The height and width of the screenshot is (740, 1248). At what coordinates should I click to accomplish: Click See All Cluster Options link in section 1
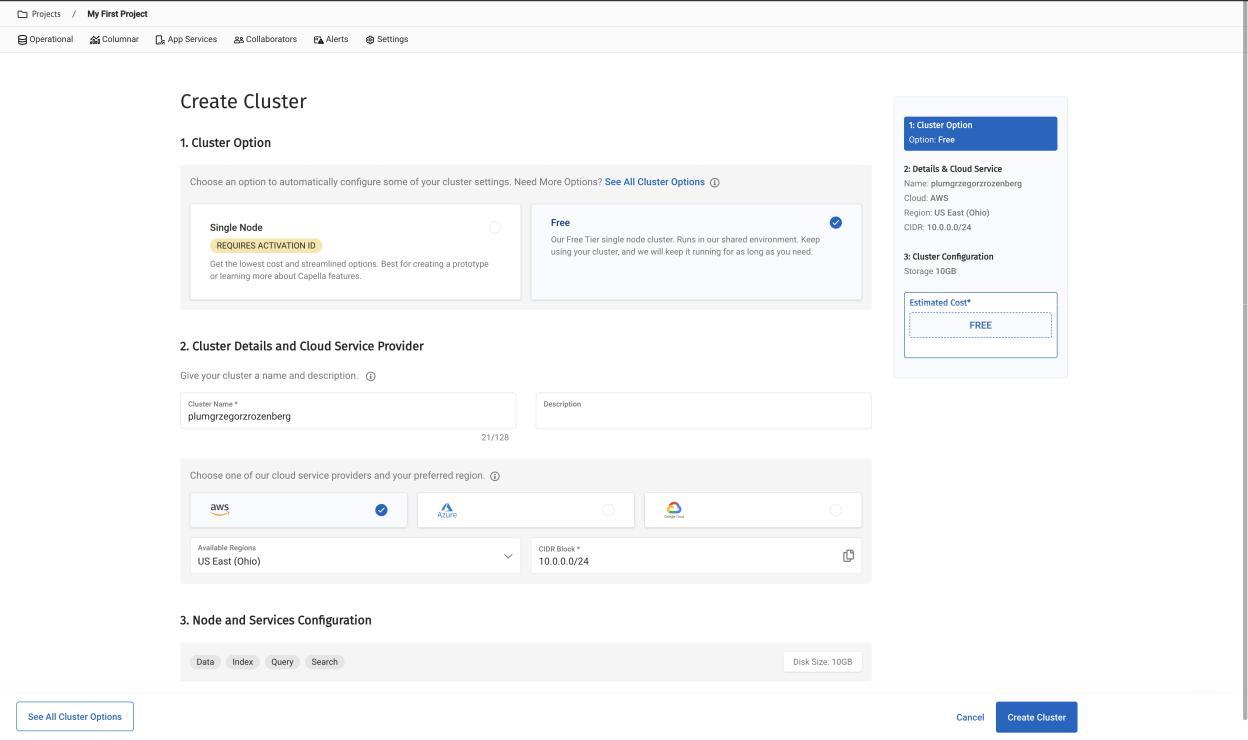point(655,182)
